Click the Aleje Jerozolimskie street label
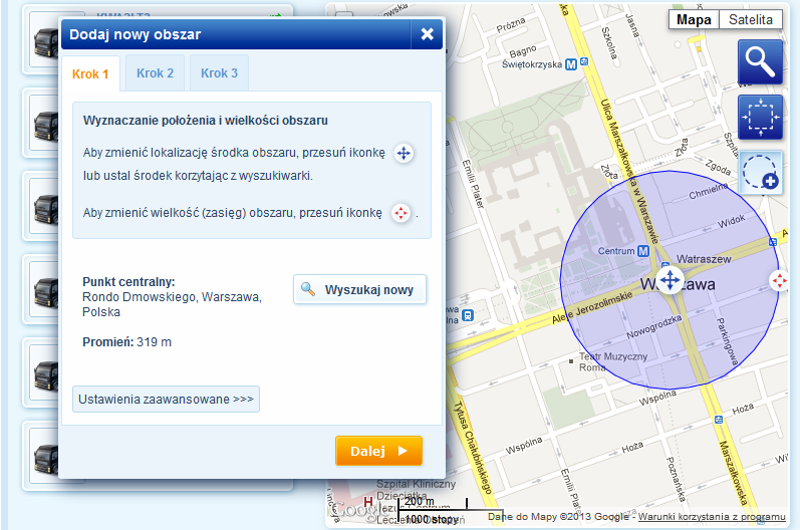 (592, 308)
